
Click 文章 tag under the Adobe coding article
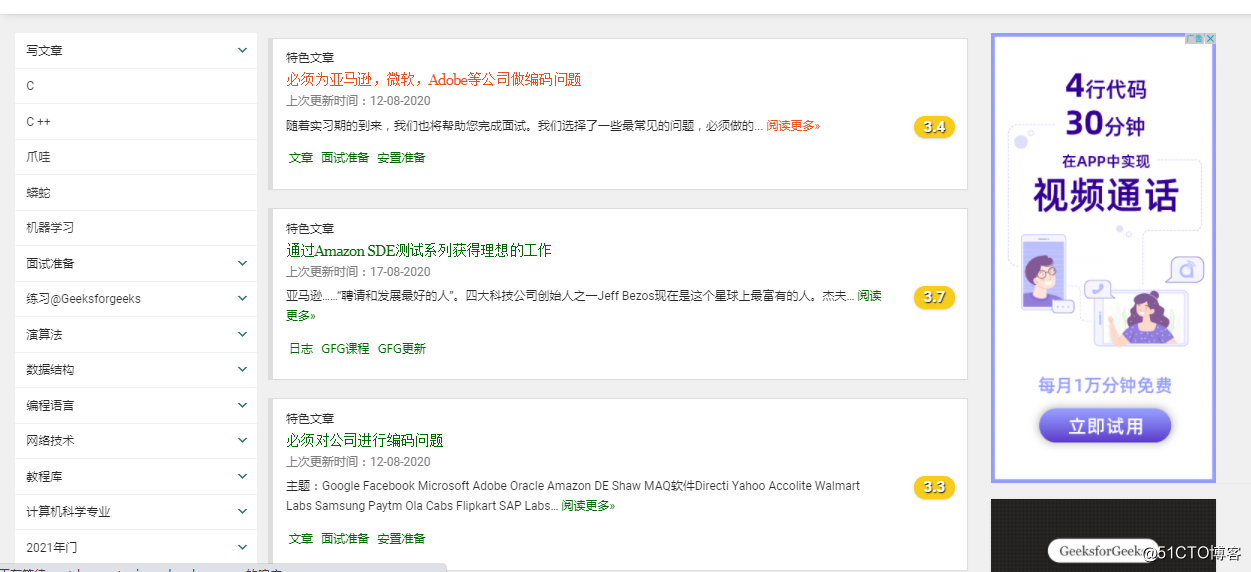(301, 158)
